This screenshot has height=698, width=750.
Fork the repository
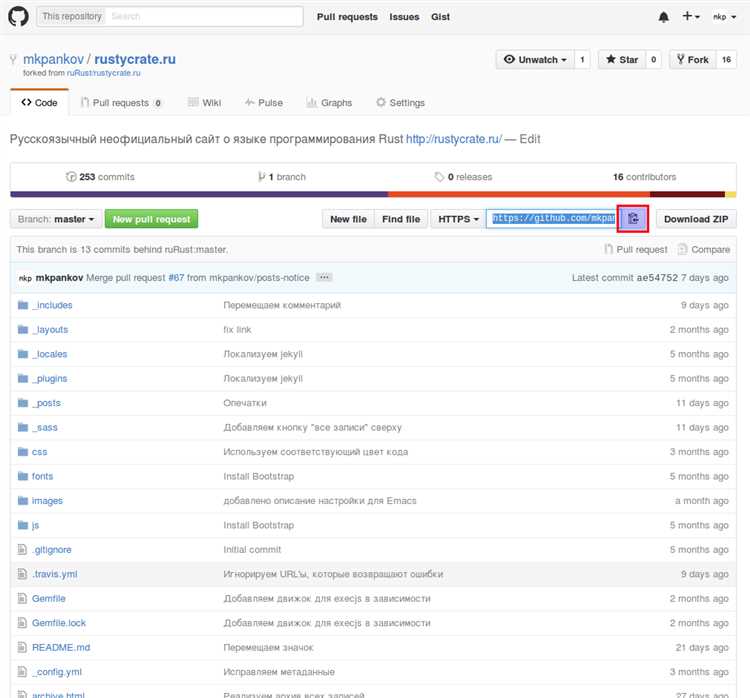point(693,59)
